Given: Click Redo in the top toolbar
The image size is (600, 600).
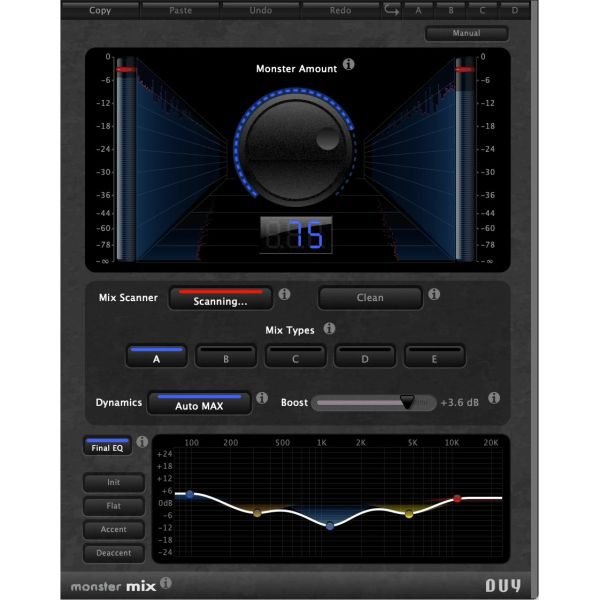Looking at the screenshot, I should tap(341, 10).
